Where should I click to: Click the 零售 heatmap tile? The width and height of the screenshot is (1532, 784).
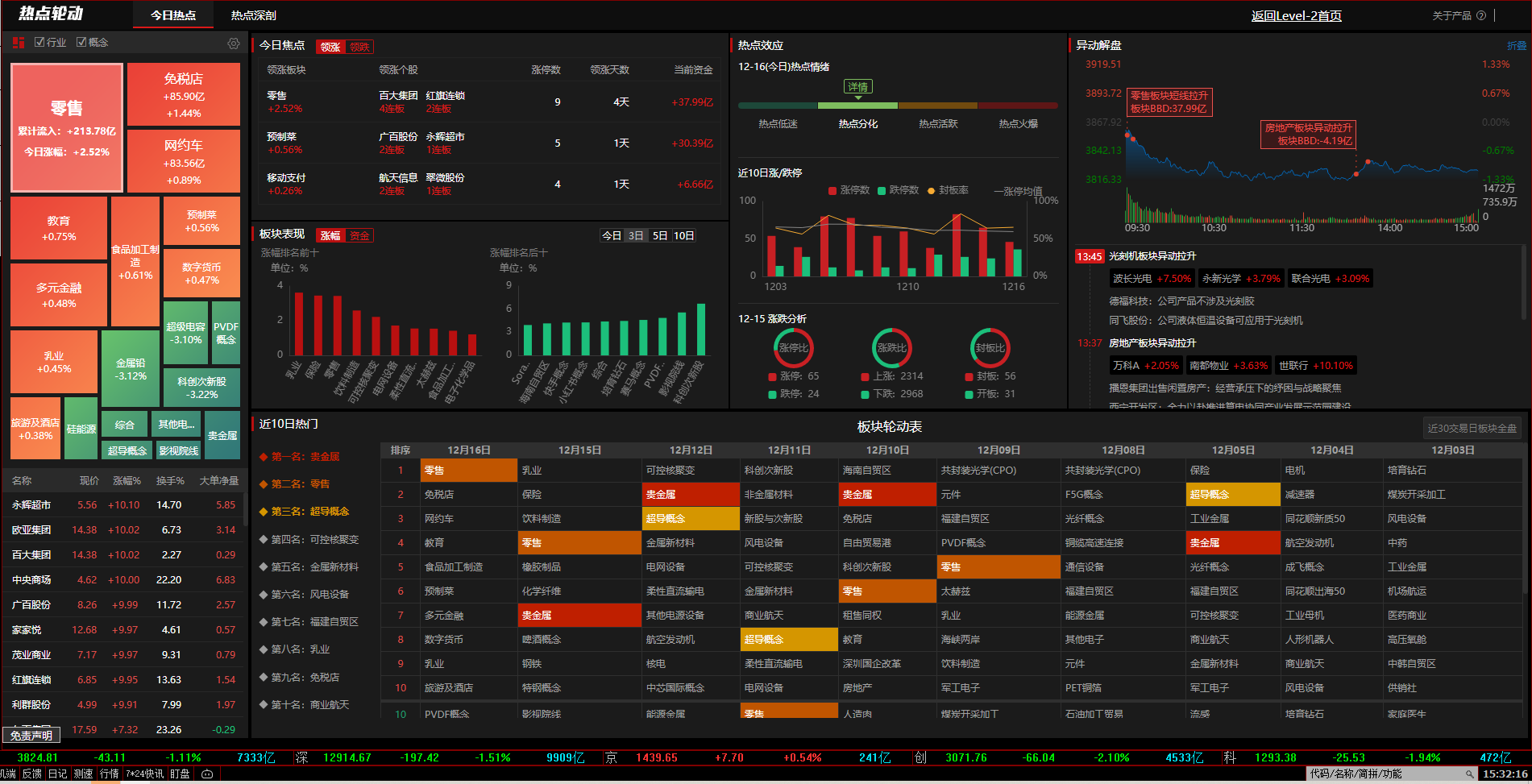[x=67, y=127]
